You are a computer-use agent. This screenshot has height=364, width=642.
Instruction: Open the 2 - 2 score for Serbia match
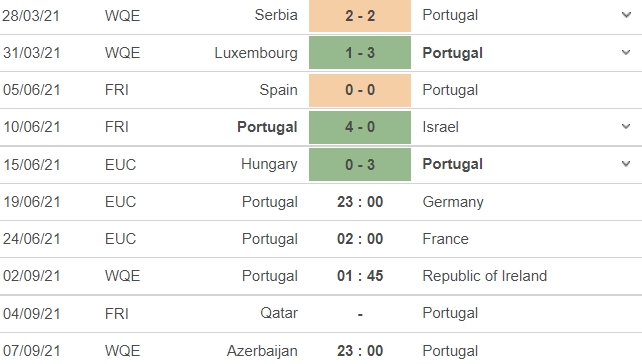point(360,16)
